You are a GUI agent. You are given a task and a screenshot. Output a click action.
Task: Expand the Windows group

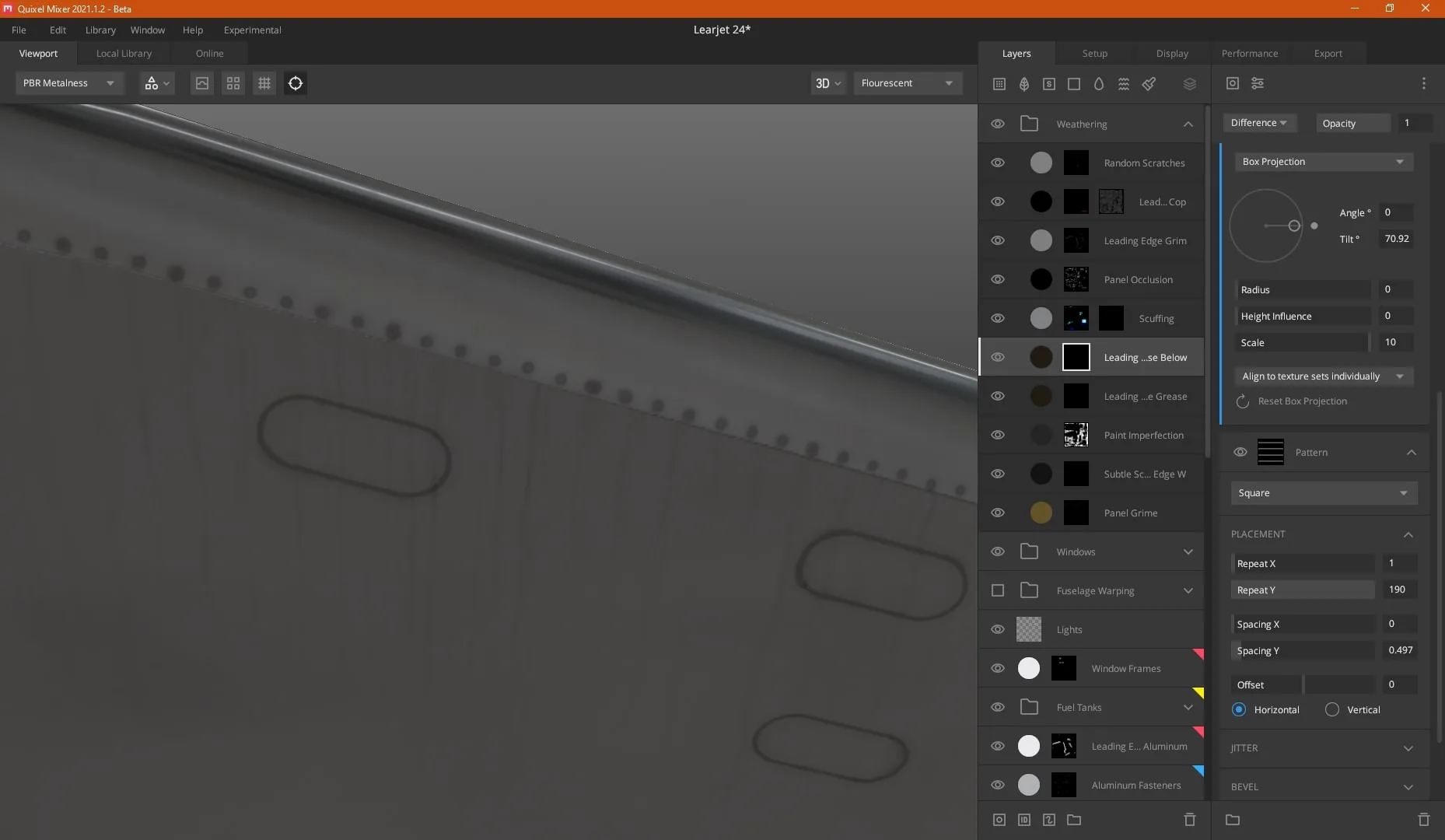pos(1188,551)
